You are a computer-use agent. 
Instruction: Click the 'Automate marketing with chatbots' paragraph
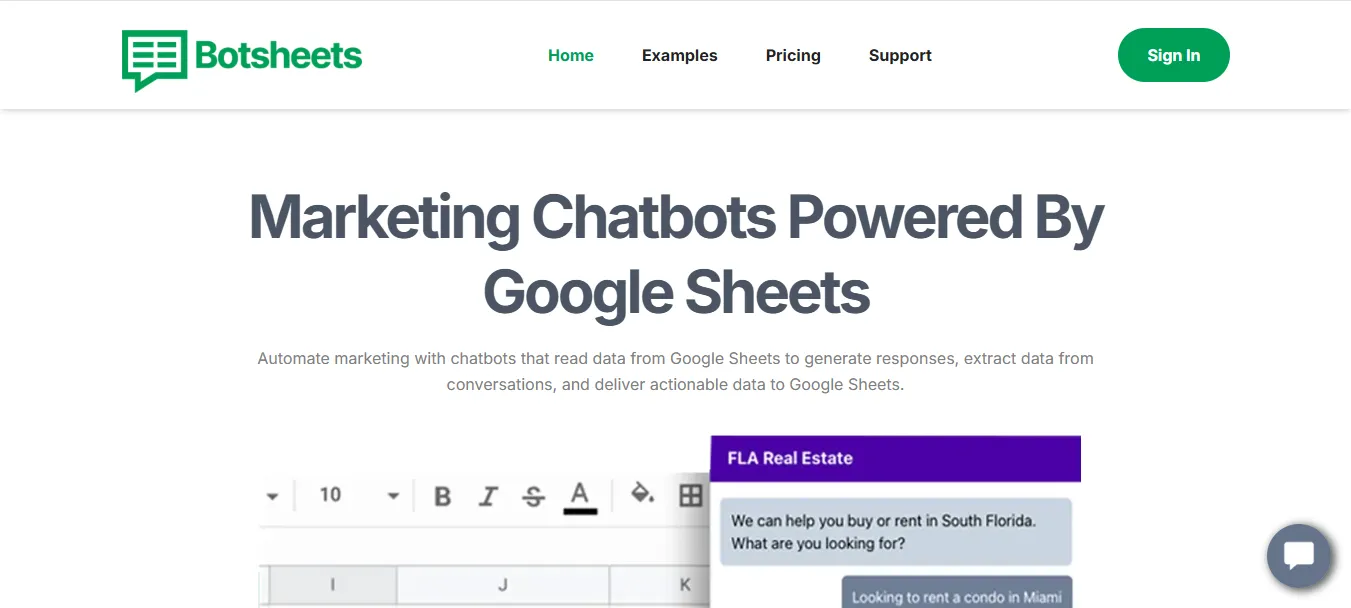point(676,371)
